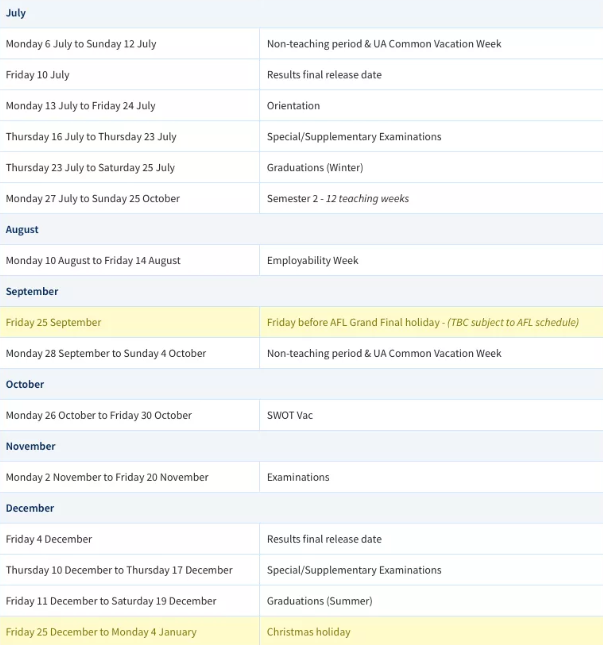The height and width of the screenshot is (645, 603).
Task: Click 'Thursday 23 July to Saturday 25 July'
Action: click(90, 167)
